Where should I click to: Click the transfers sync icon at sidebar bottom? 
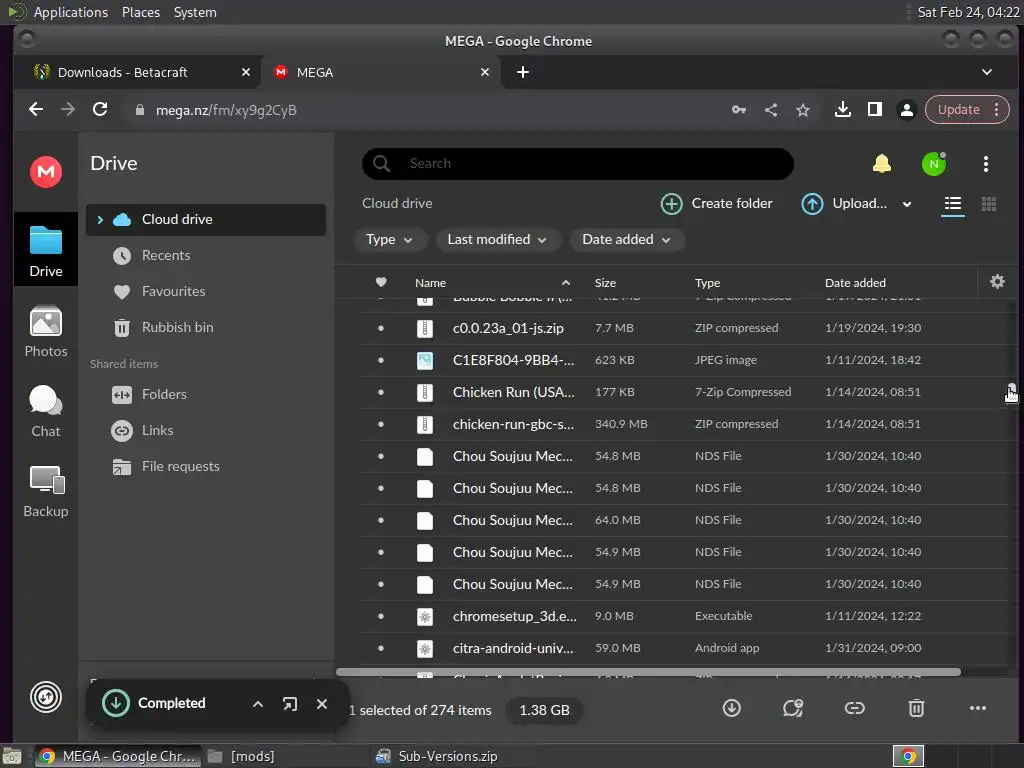point(46,697)
